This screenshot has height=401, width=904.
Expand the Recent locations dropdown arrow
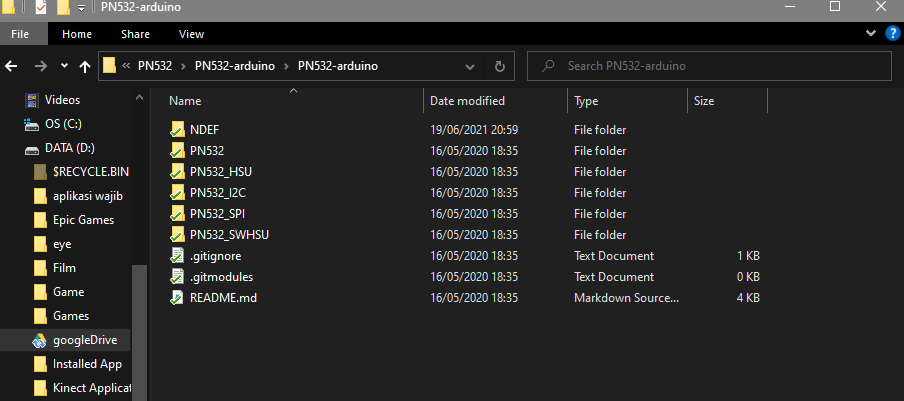coord(64,66)
